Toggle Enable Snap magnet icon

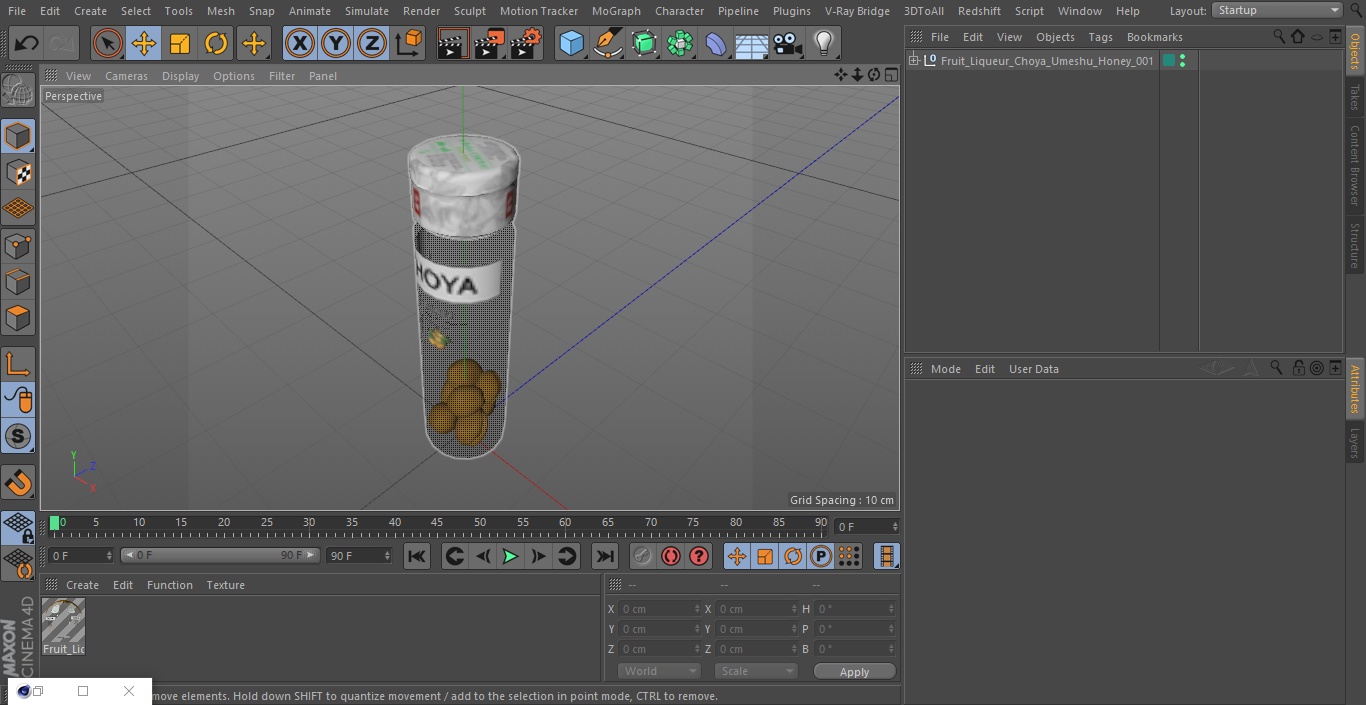click(x=18, y=483)
